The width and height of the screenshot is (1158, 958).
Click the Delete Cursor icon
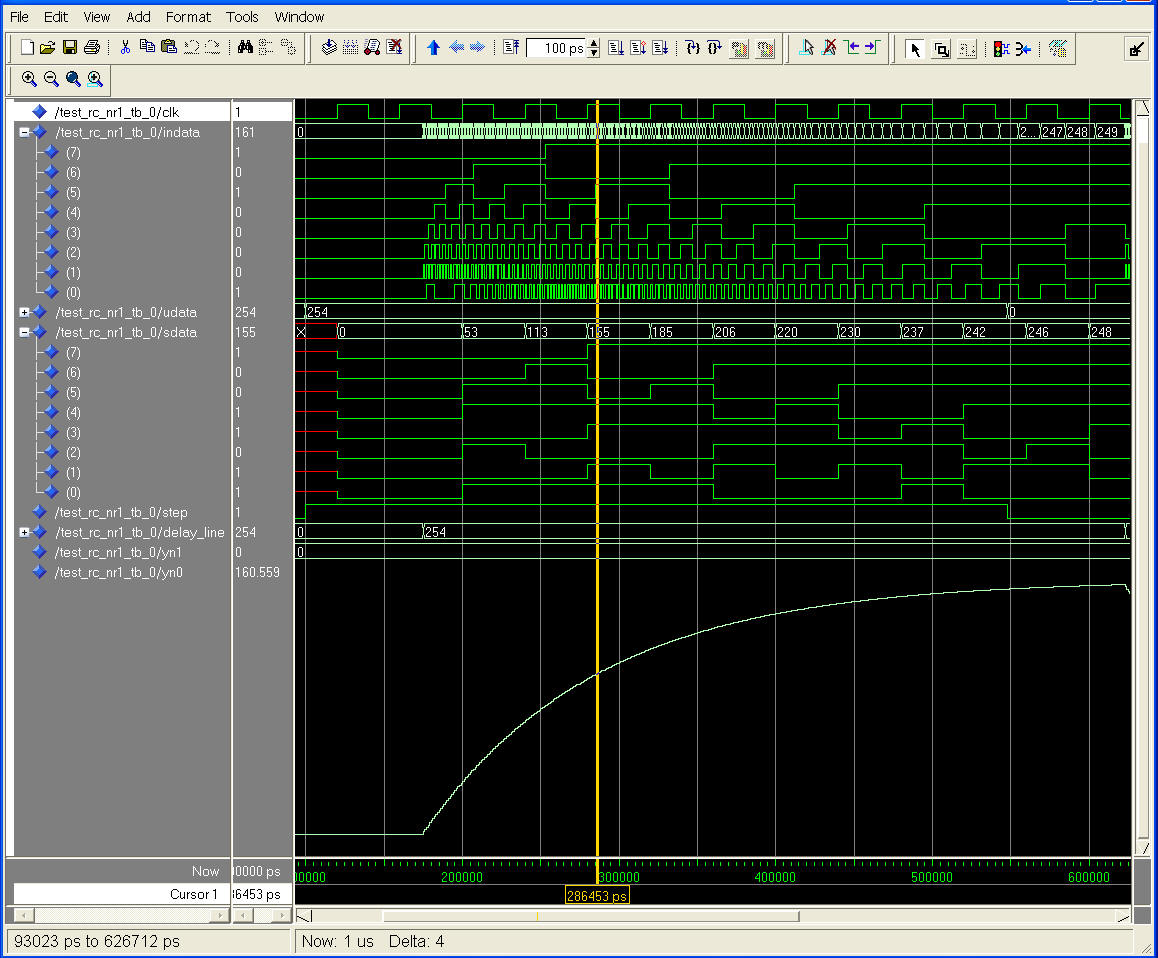click(x=829, y=48)
